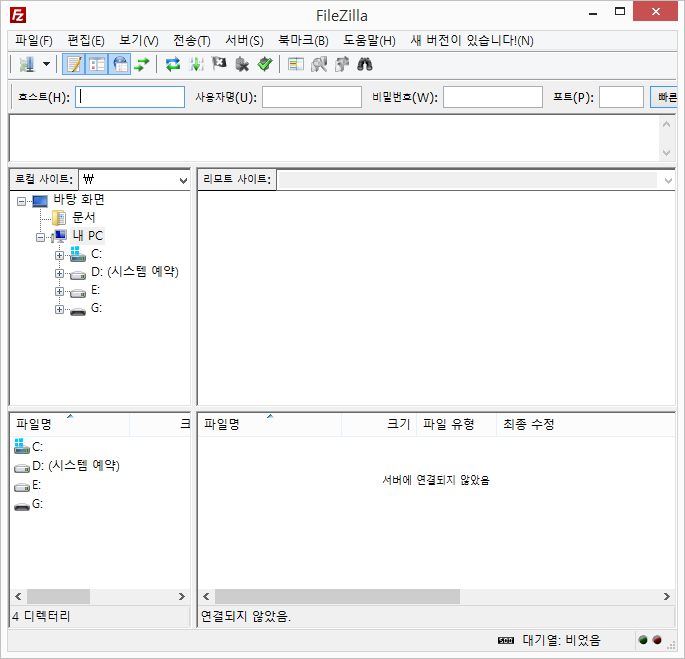Collapse the 바탕 화면 tree node
685x659 pixels.
coord(21,201)
